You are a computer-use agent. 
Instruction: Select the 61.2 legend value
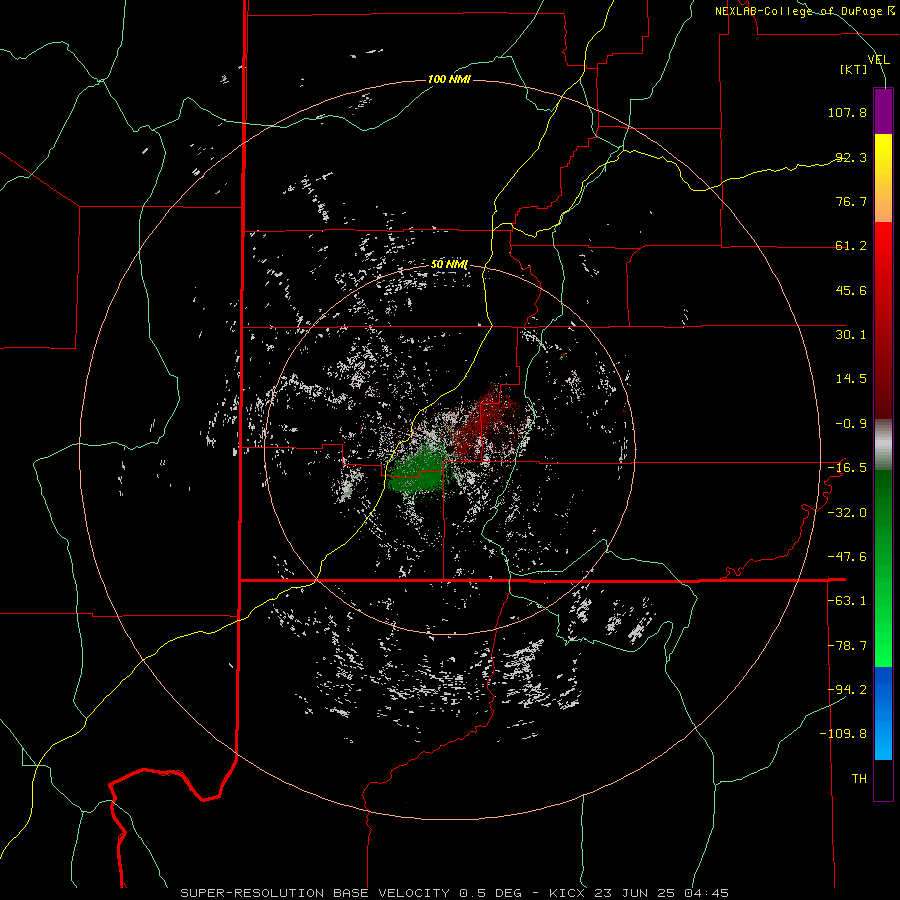(x=851, y=246)
